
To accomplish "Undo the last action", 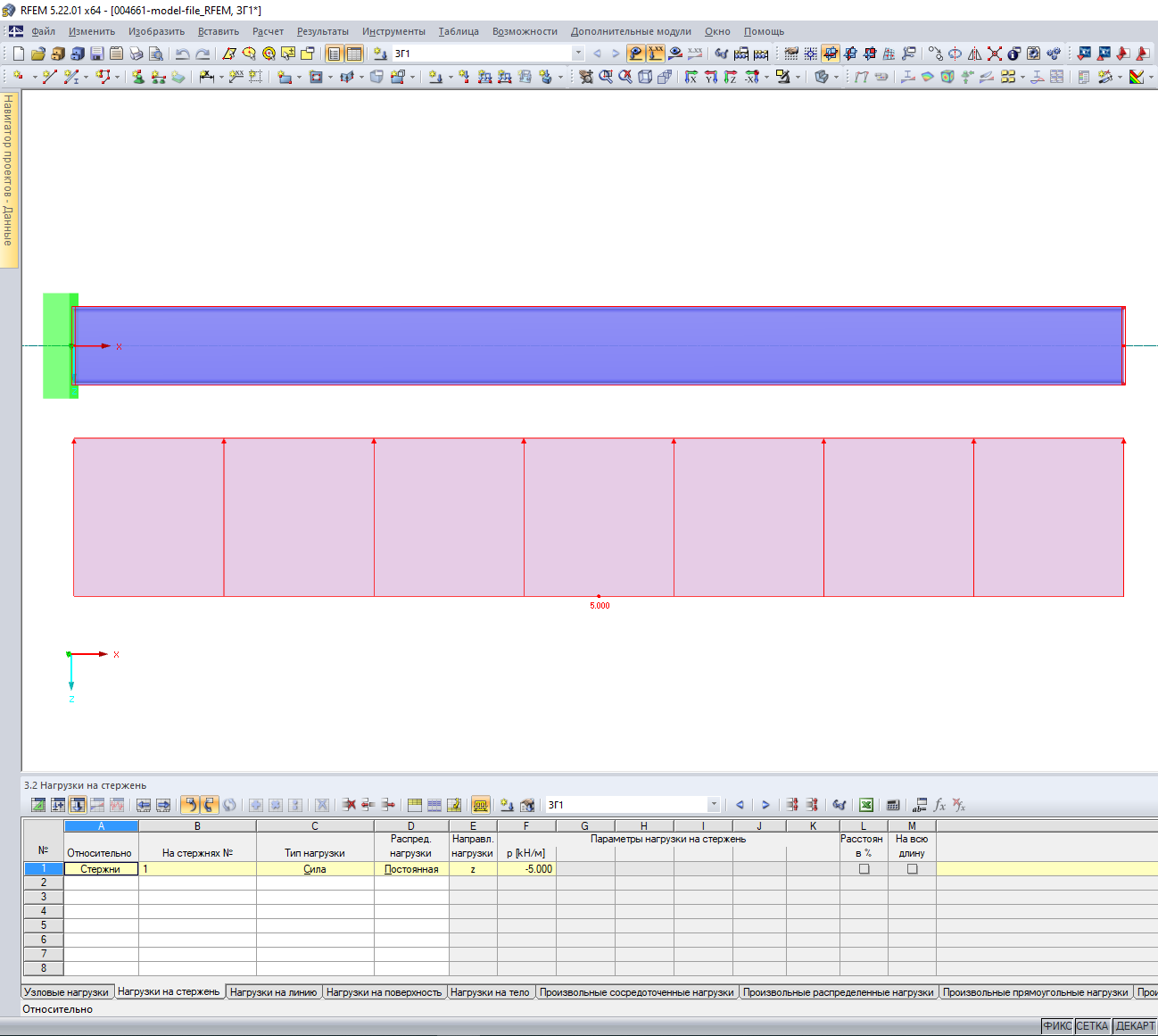I will [183, 54].
